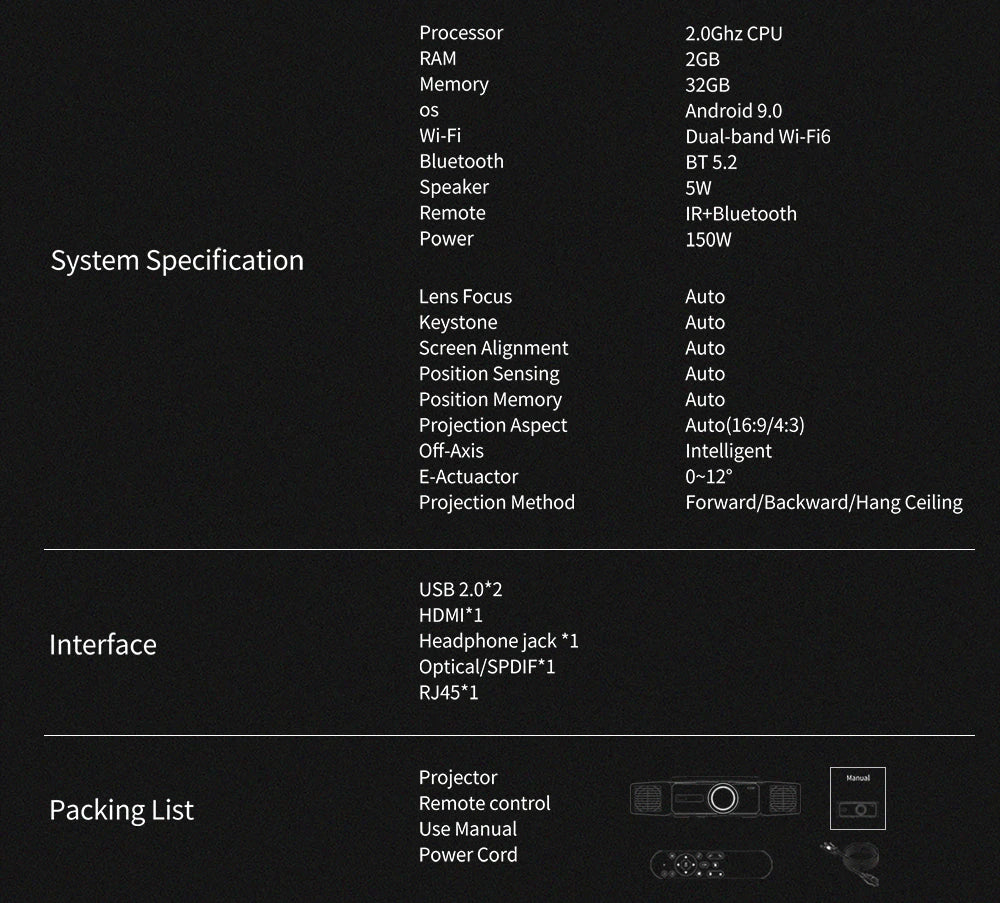Select the BT 5.2 Bluetooth value
Screen dimensions: 1000x903
(710, 162)
